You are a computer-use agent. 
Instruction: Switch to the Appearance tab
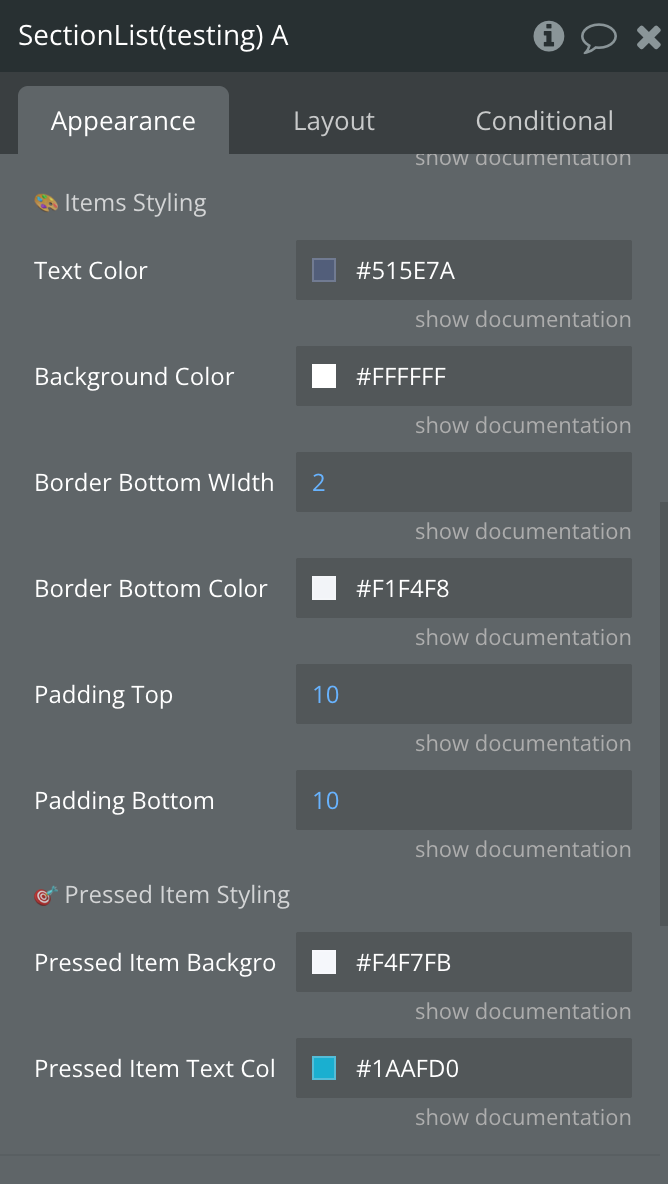123,121
